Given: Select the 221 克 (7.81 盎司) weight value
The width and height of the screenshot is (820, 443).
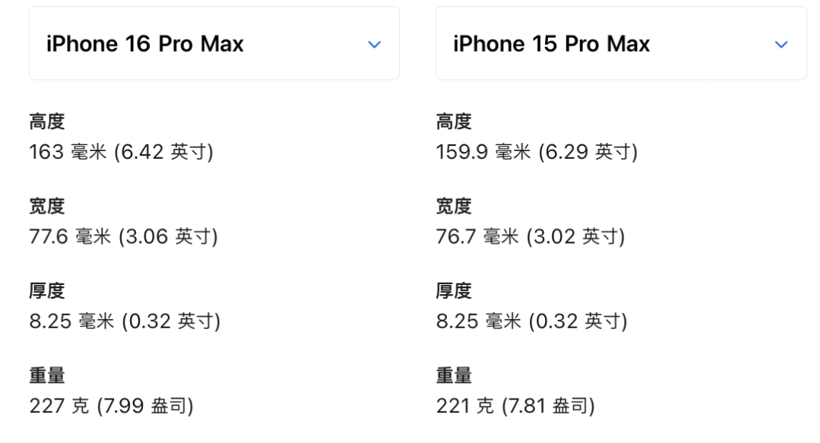Looking at the screenshot, I should click(516, 406).
